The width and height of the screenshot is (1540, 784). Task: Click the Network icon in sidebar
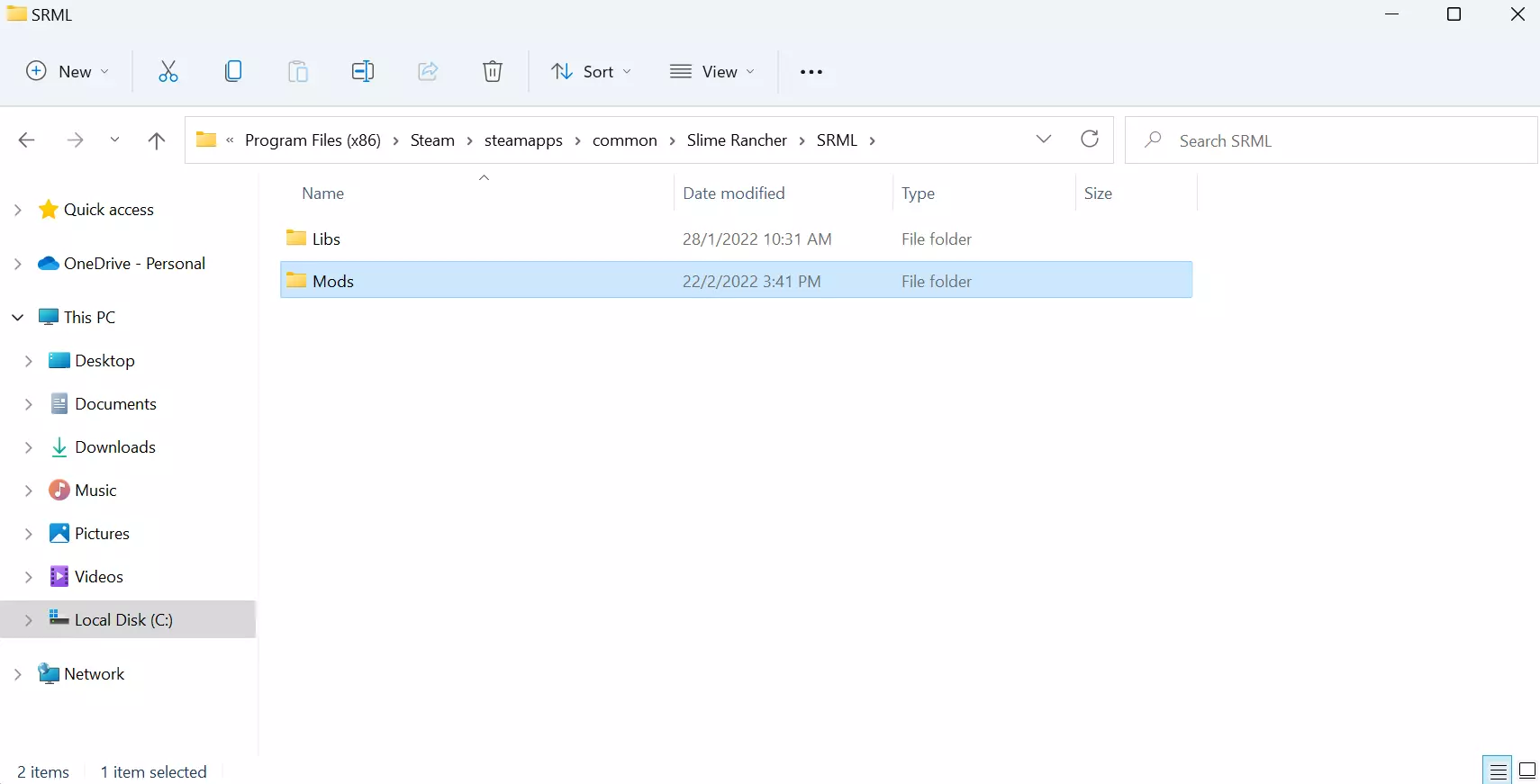point(49,673)
